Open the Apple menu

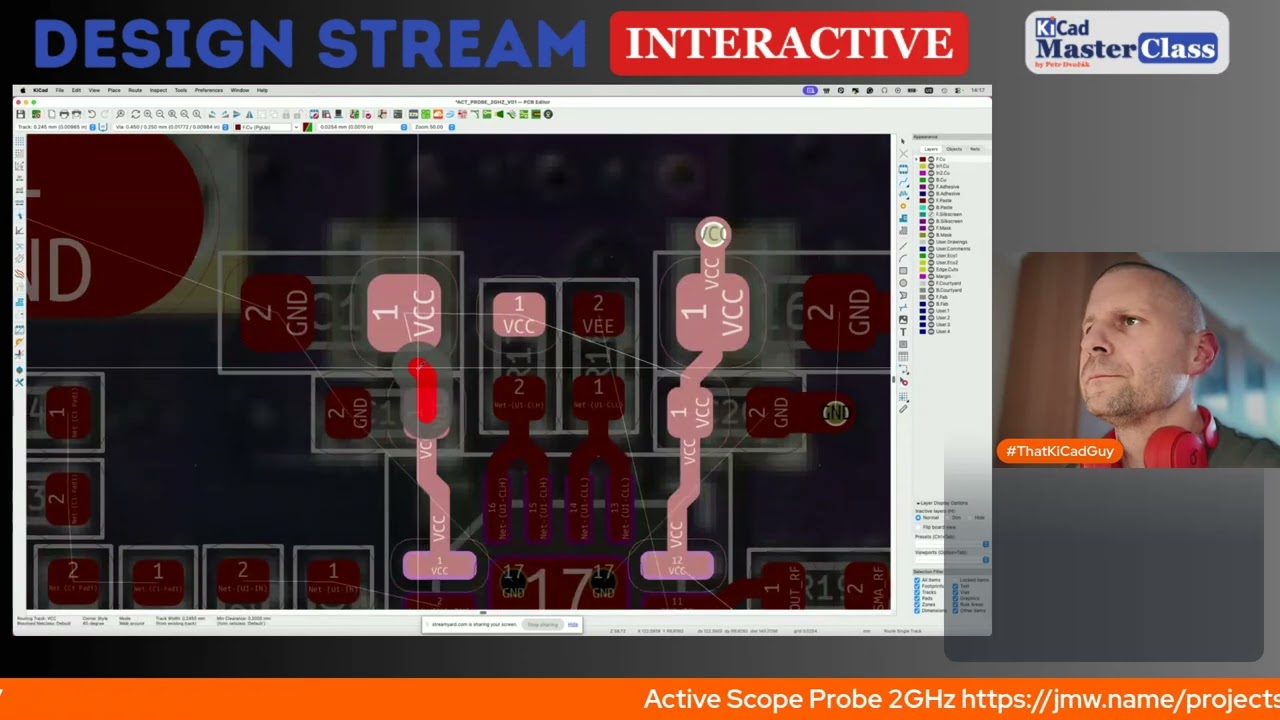(22, 90)
